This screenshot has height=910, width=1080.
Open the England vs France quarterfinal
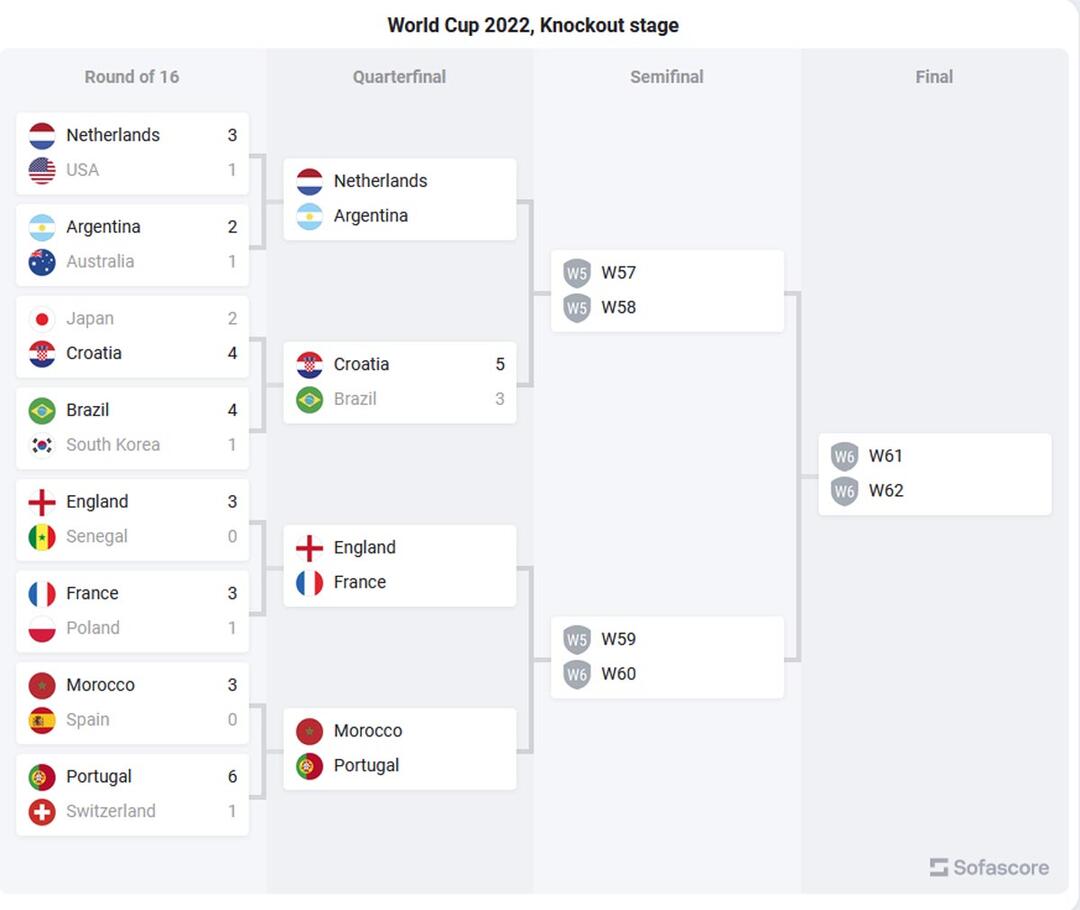[400, 565]
